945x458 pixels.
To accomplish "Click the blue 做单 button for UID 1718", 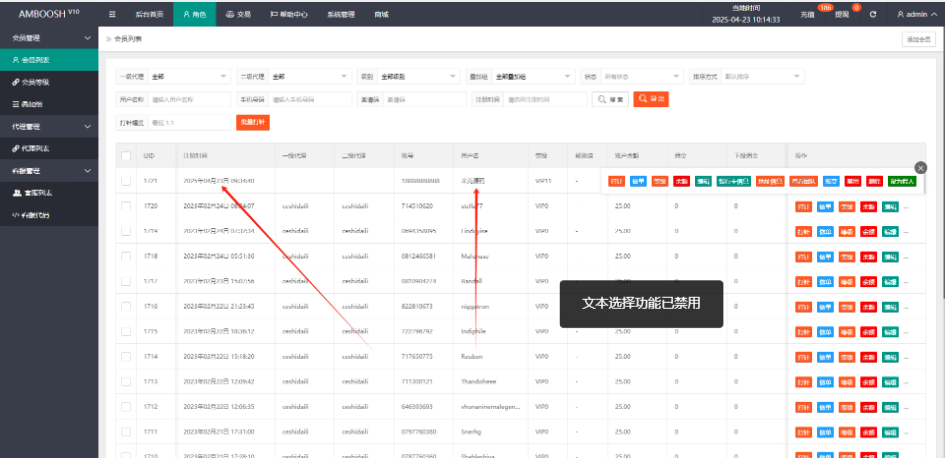I will pos(825,257).
